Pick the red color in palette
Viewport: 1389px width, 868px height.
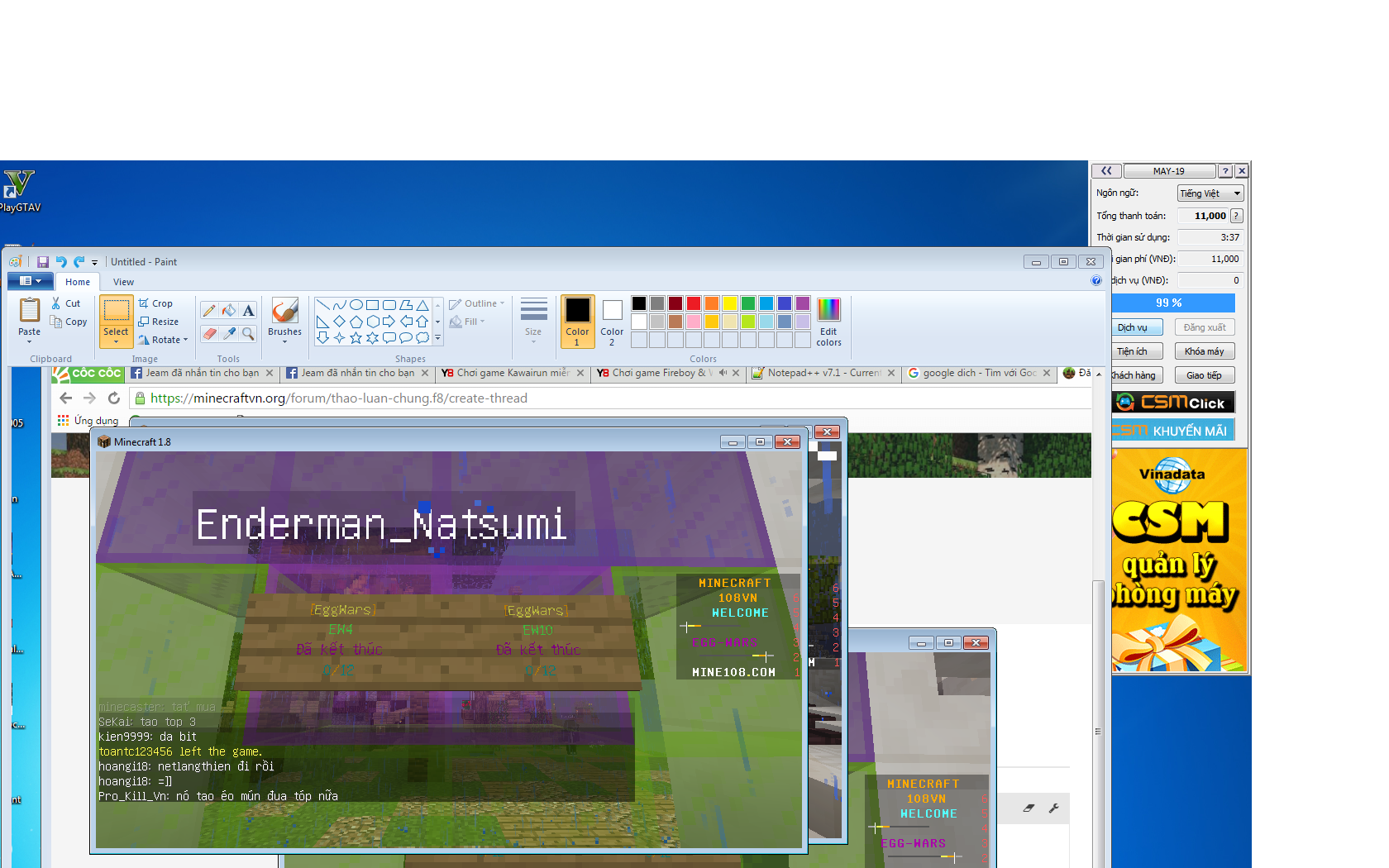(694, 303)
